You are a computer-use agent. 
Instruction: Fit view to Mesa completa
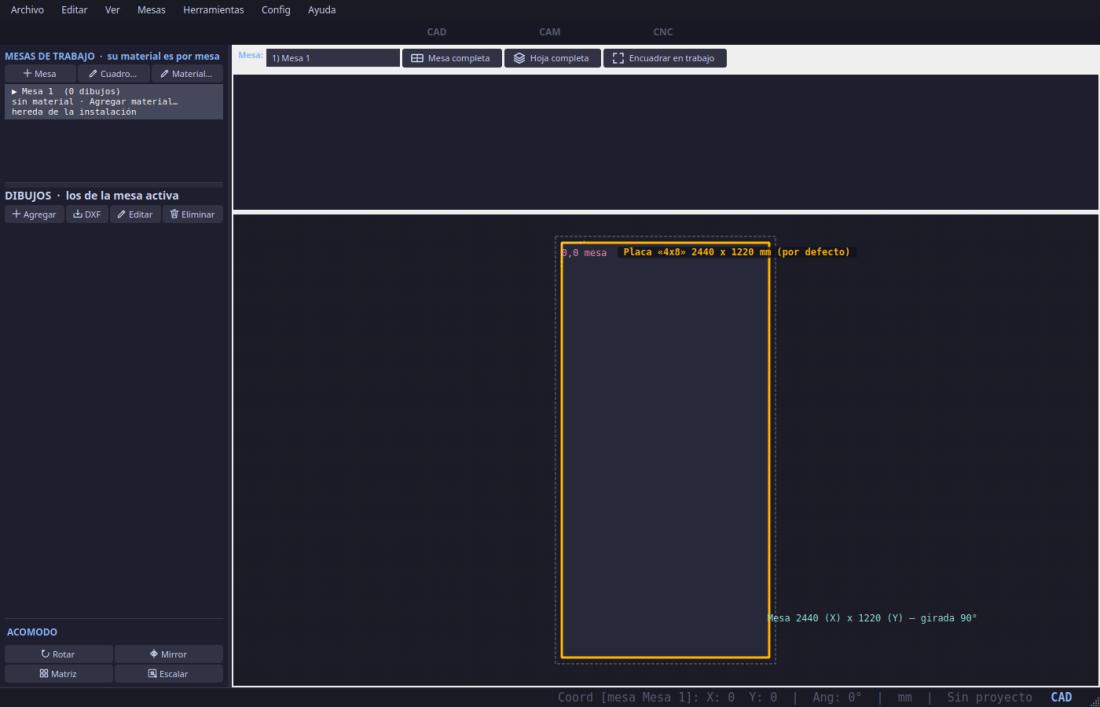(x=452, y=58)
